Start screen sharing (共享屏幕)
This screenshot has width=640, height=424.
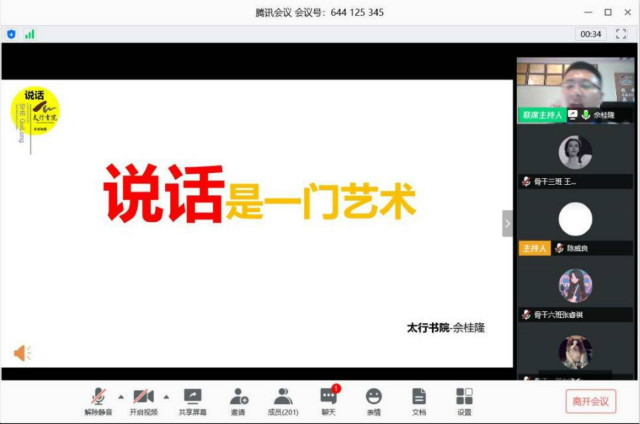point(192,402)
